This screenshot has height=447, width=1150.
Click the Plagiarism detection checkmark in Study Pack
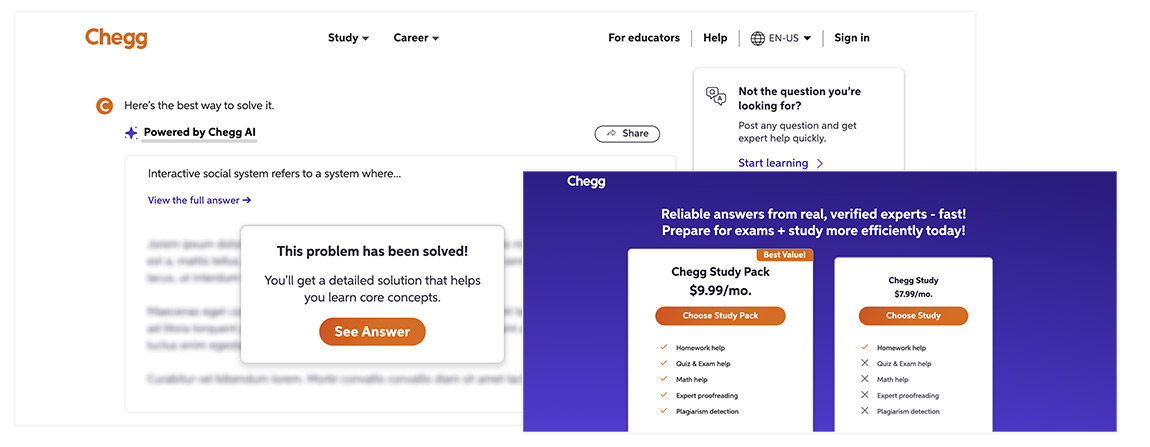click(663, 411)
